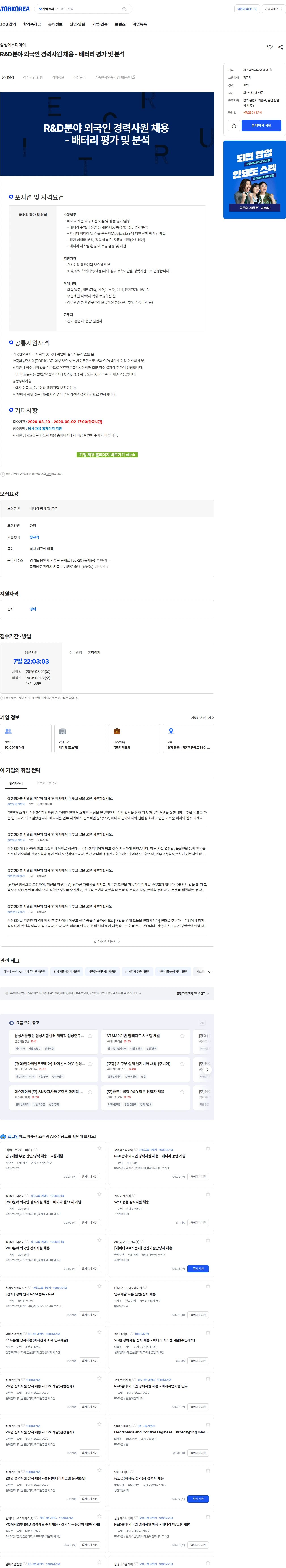Click the heart icon for this posting

269,47
